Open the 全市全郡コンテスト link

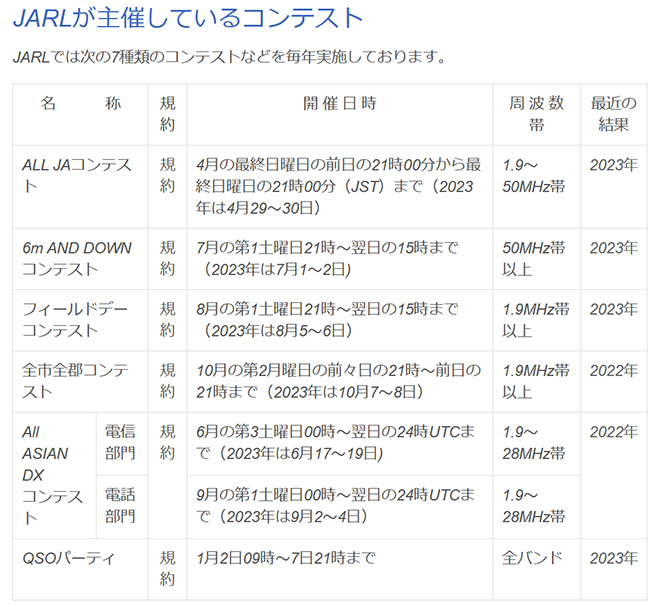click(x=75, y=381)
